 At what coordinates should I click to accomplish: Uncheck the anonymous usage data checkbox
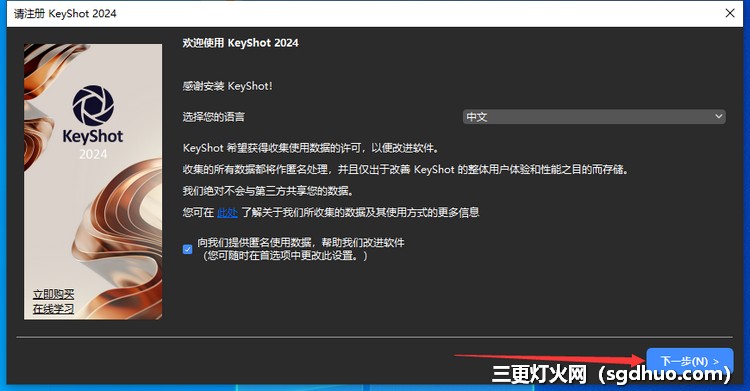(x=188, y=249)
